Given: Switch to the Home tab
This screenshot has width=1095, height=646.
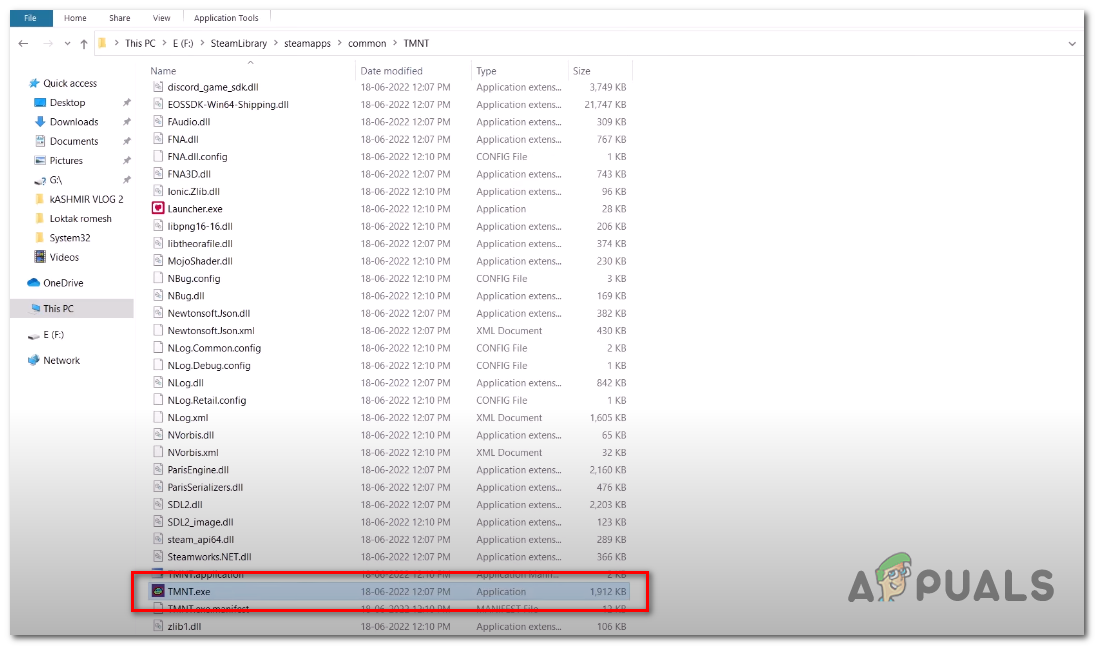Looking at the screenshot, I should pos(75,18).
